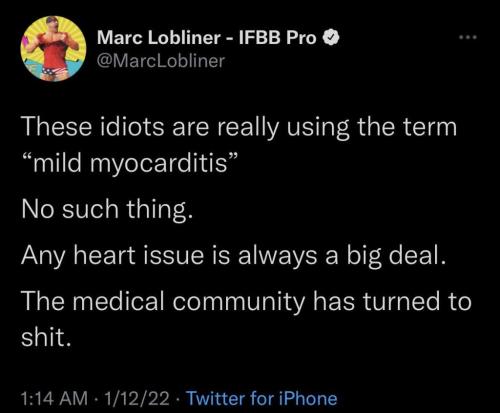Viewport: 500px width, 413px height.
Task: Click the word term ending first line
Action: pyautogui.click(x=430, y=128)
